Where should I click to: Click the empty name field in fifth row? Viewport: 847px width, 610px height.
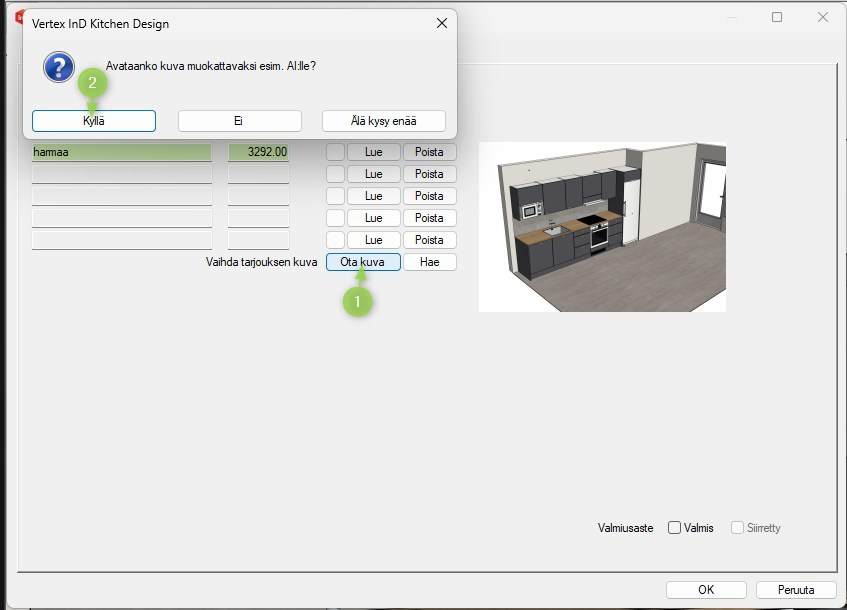tap(122, 240)
